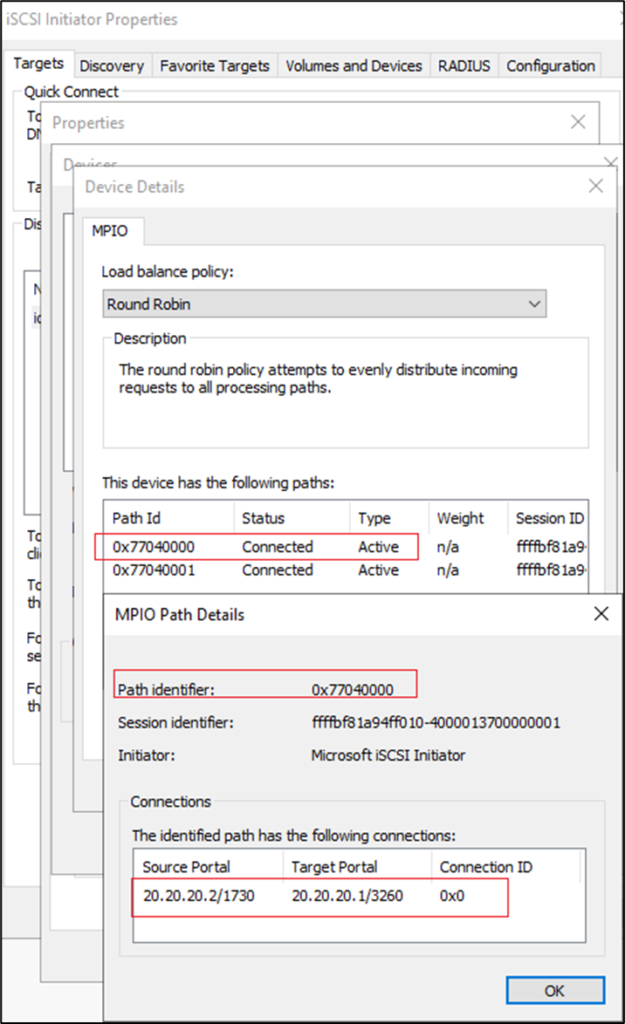Go to Volumes and Devices tab
Image resolution: width=625 pixels, height=1024 pixels.
coord(353,66)
